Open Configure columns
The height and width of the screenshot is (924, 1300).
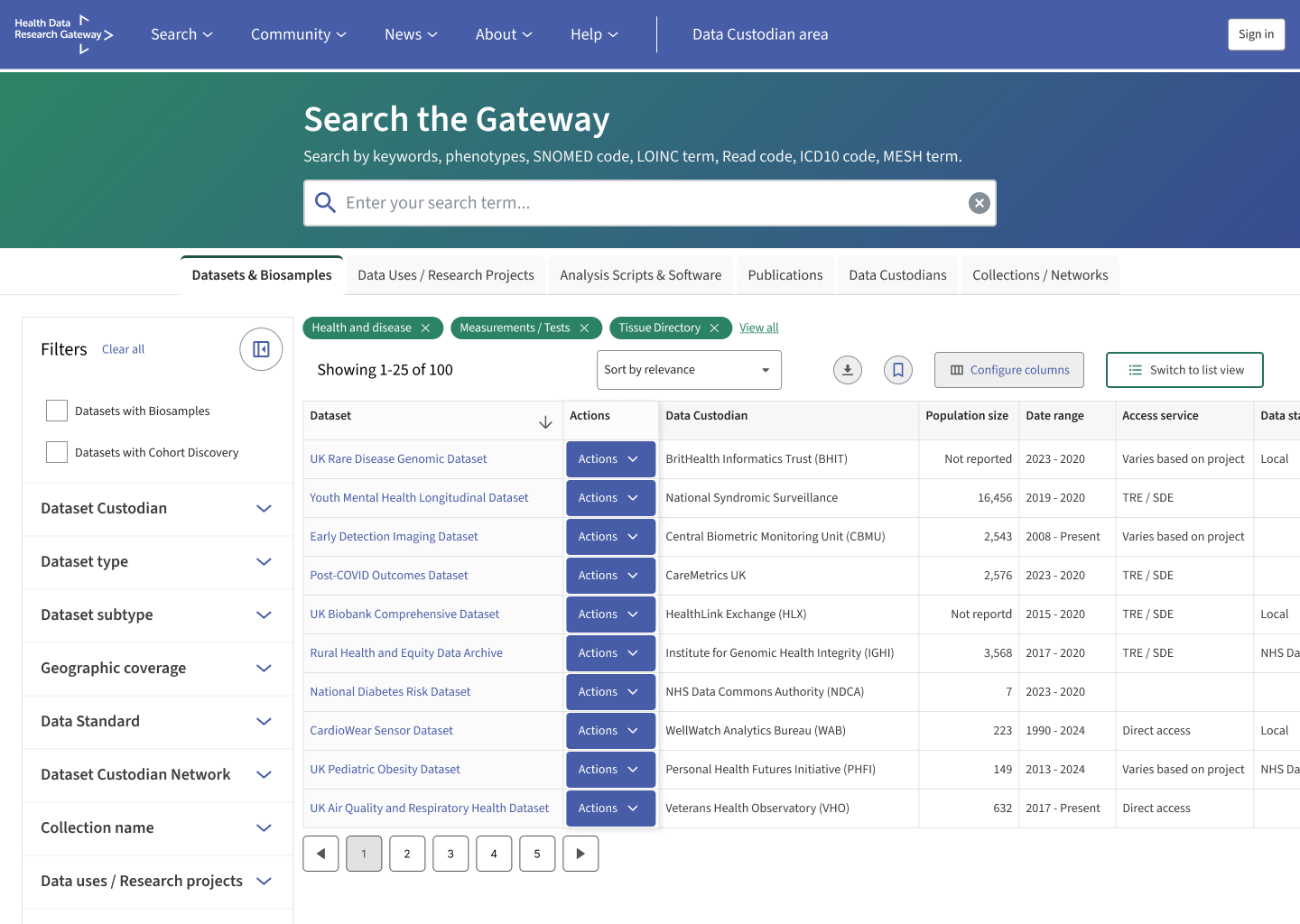(1009, 370)
